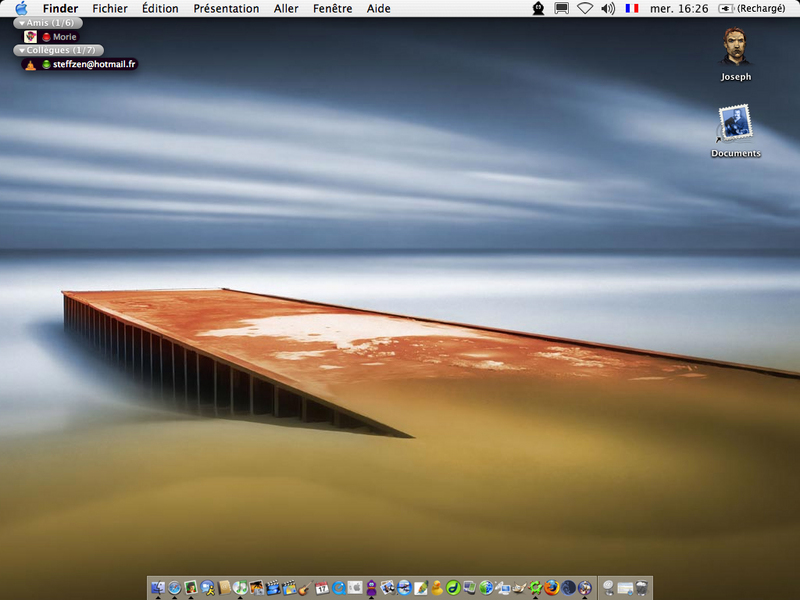The width and height of the screenshot is (800, 600).
Task: Open the French flag input menu
Action: pyautogui.click(x=632, y=8)
